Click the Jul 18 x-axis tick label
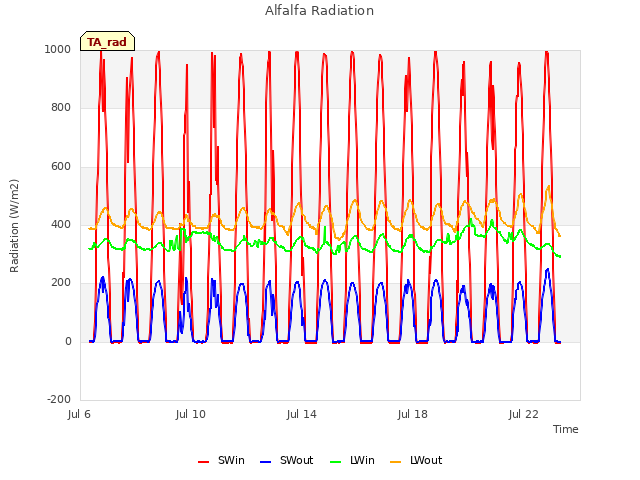The height and width of the screenshot is (480, 640). 413,414
